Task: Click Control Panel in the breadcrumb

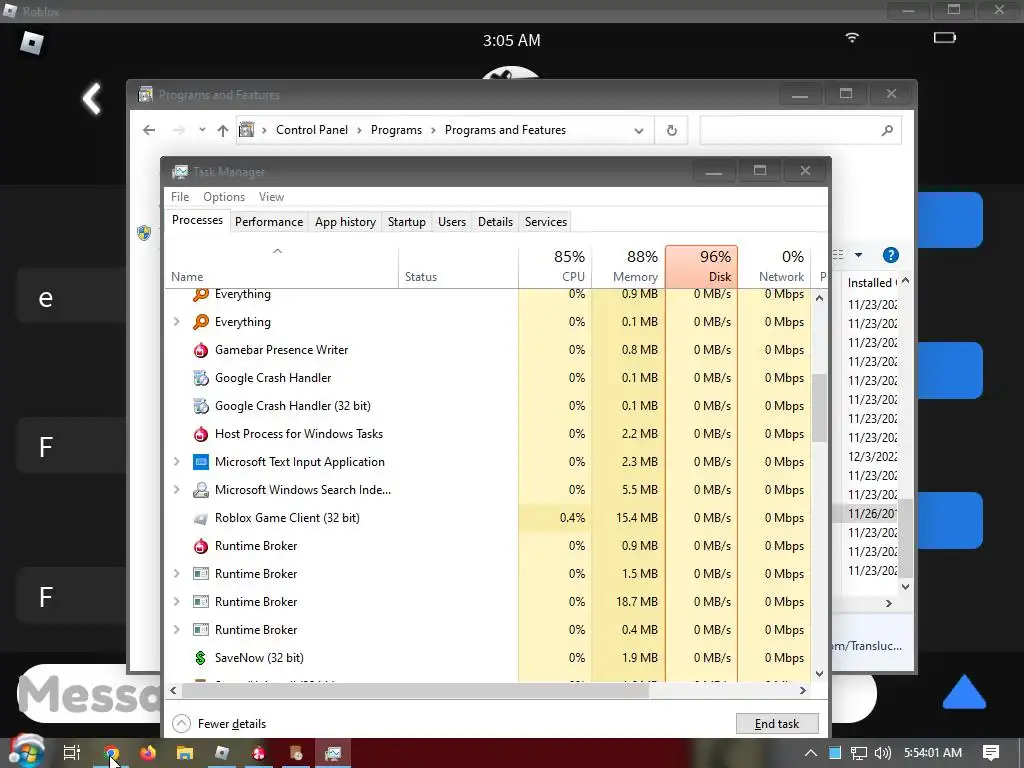Action: [x=312, y=130]
